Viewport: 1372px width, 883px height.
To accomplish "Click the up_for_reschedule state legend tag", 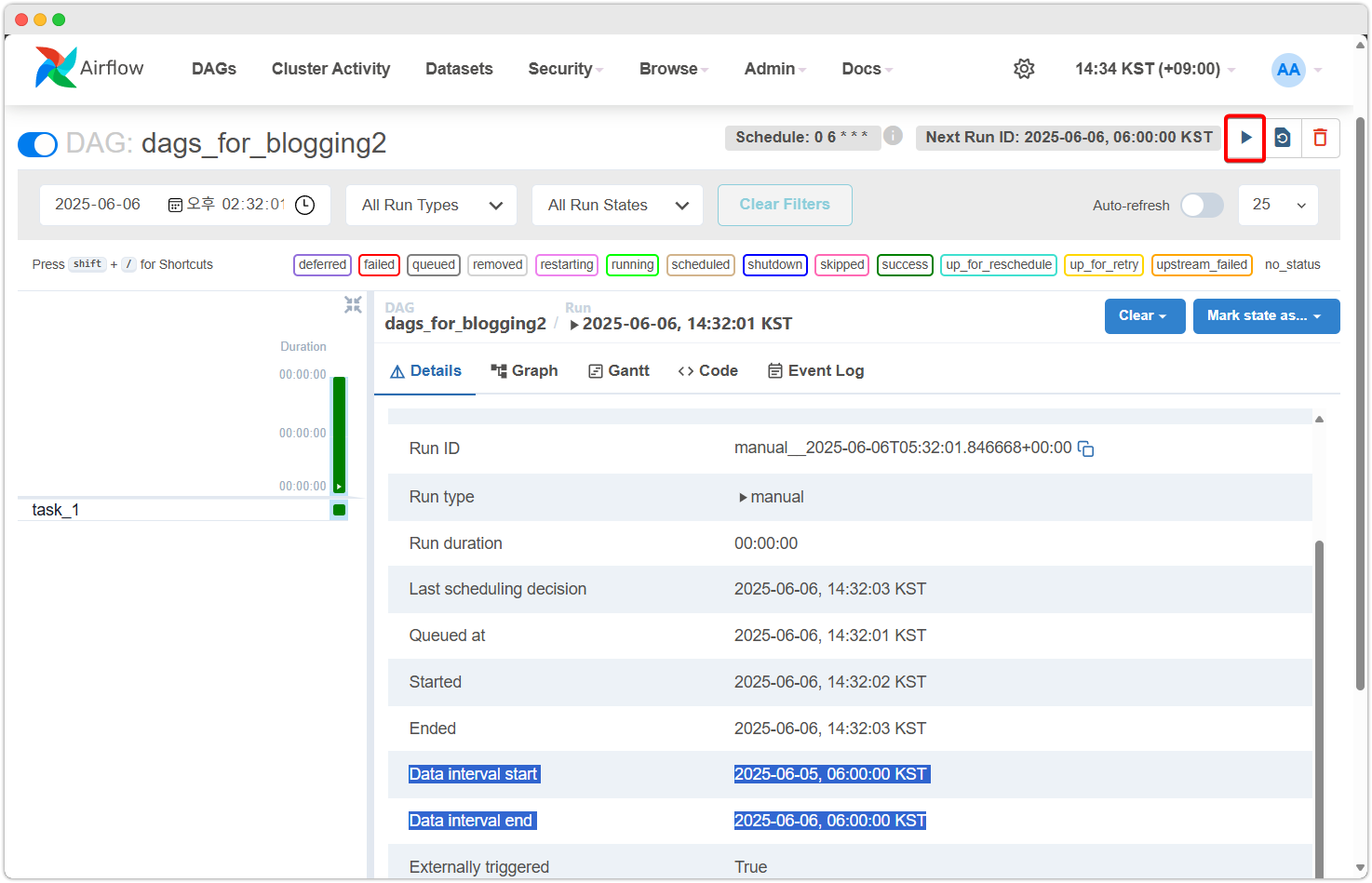I will [999, 265].
